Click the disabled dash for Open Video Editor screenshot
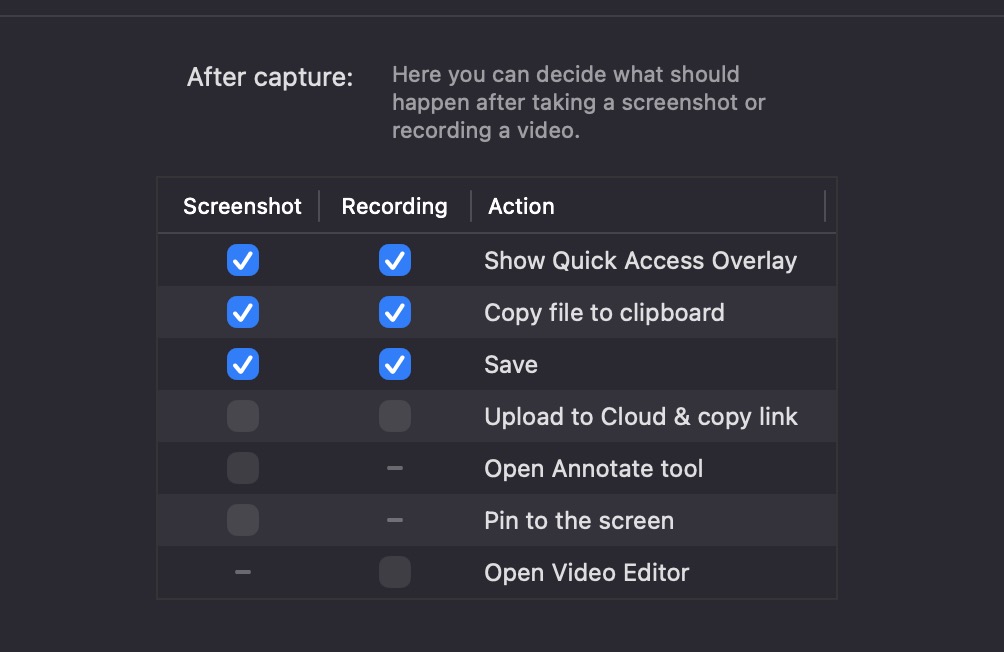 click(242, 572)
